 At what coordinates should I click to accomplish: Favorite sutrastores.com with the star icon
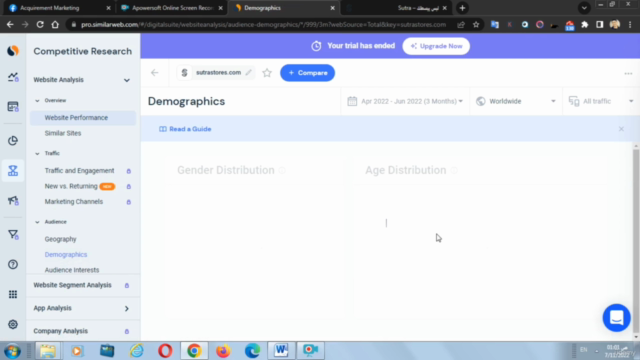(x=267, y=73)
